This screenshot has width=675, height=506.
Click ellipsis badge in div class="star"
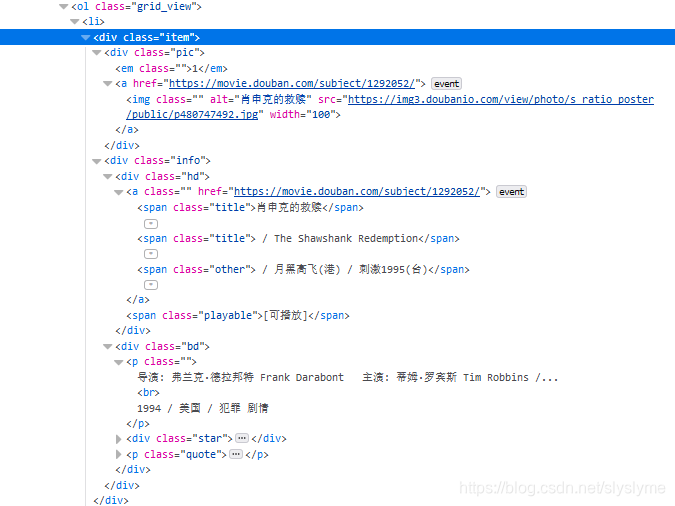click(242, 438)
